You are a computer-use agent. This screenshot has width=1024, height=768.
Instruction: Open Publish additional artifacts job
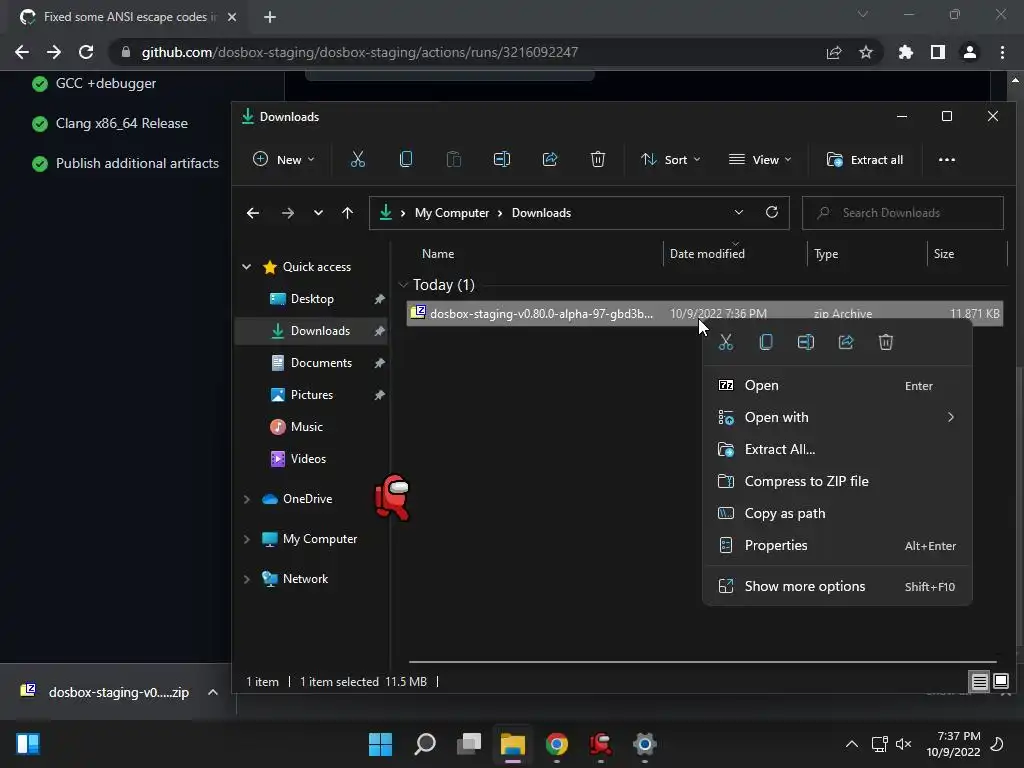137,163
